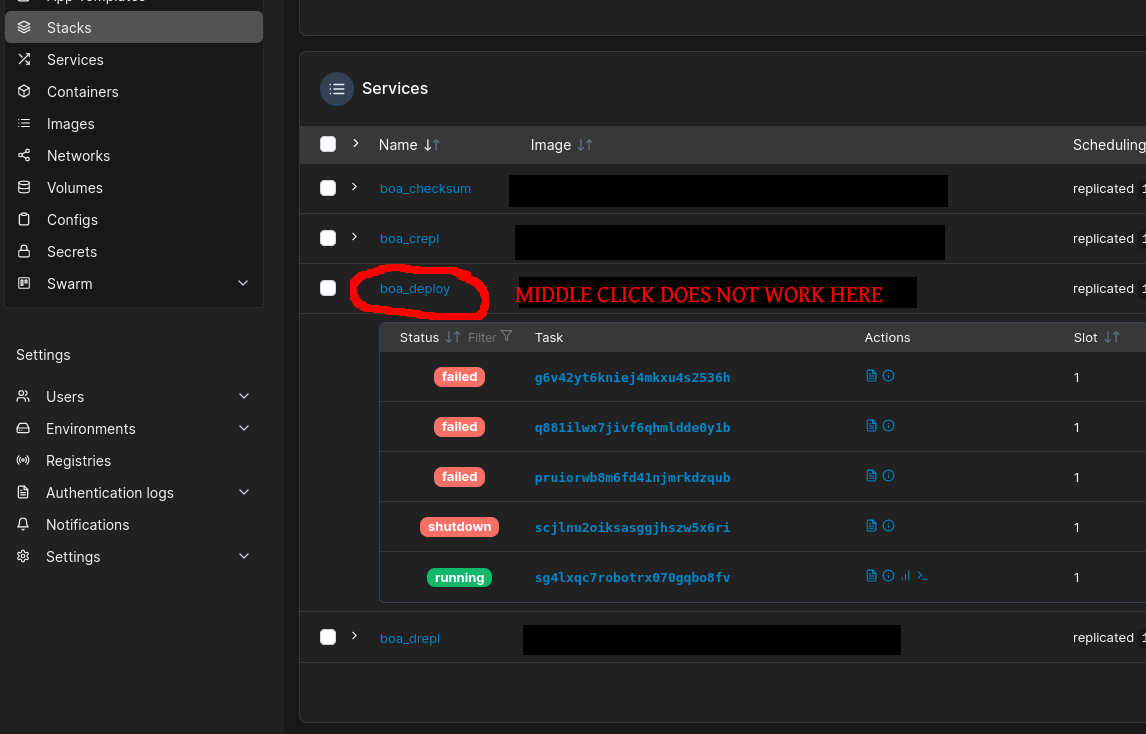Viewport: 1146px width, 734px height.
Task: Click the Networks icon in sidebar
Action: (22, 155)
